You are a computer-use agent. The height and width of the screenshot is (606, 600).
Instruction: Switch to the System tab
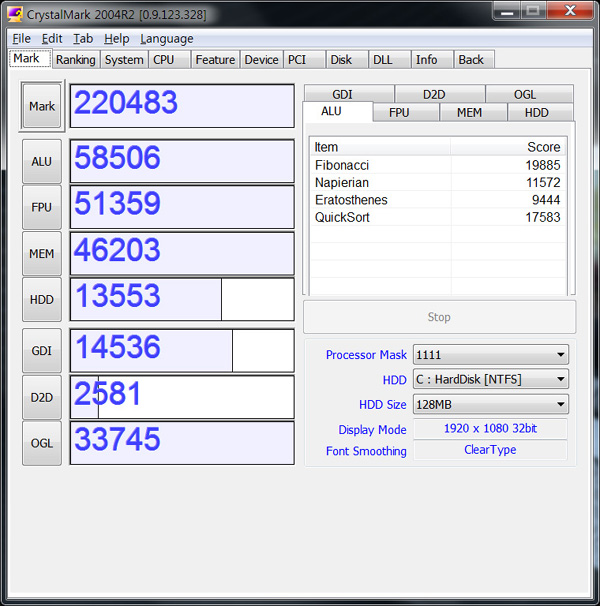click(124, 60)
